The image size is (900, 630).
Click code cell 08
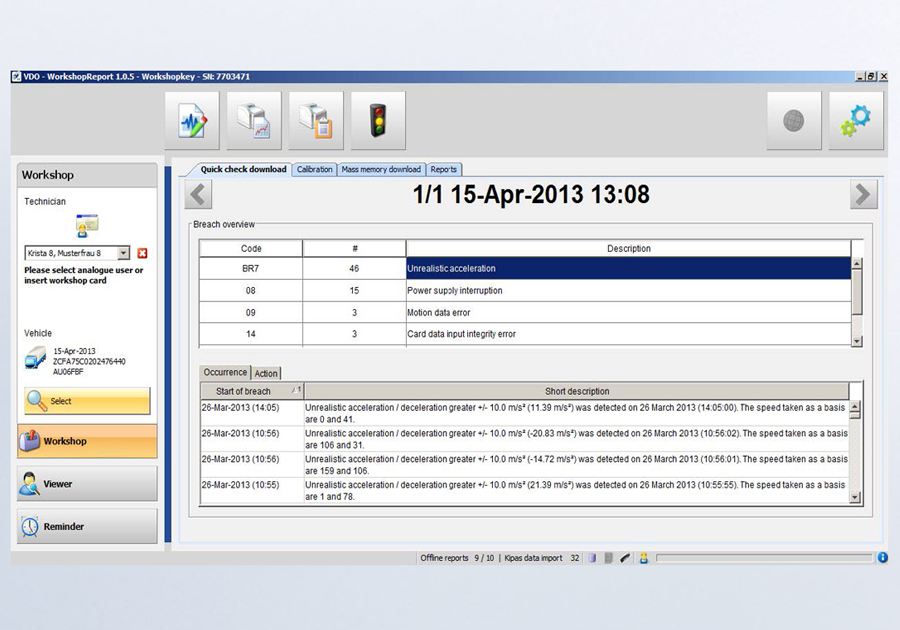[251, 290]
